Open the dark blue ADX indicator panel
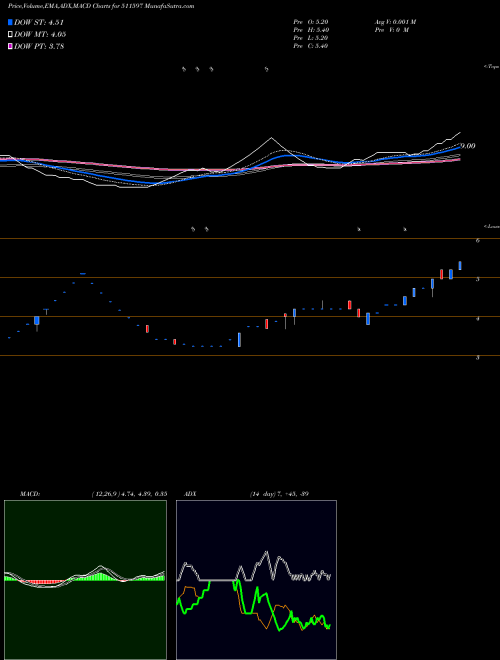Image resolution: width=500 pixels, height=660 pixels. (256, 580)
